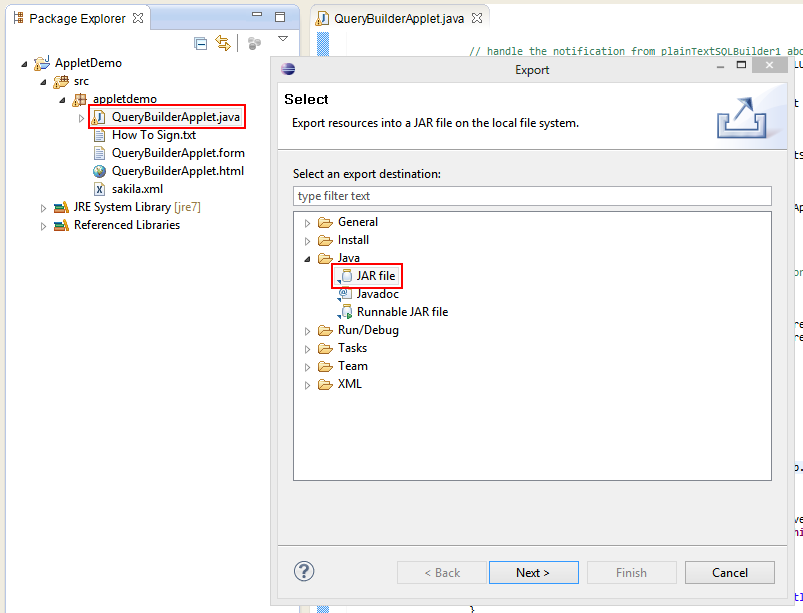Open Package Explorer View Menu triangle
The image size is (803, 613).
tap(283, 38)
